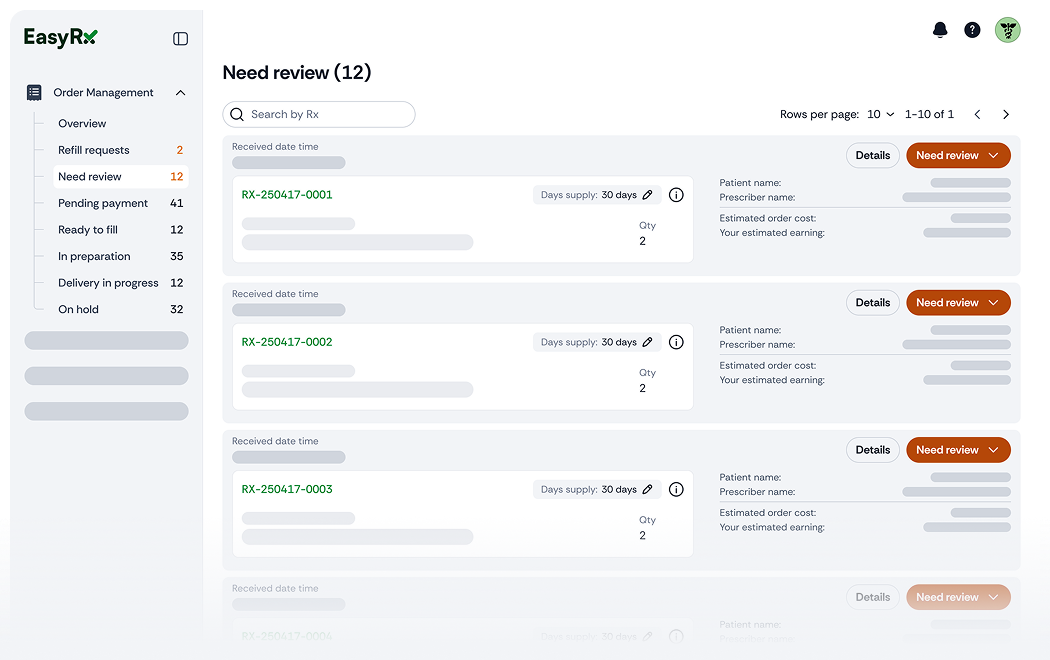
Task: Go to next page arrow
Action: (x=1006, y=114)
